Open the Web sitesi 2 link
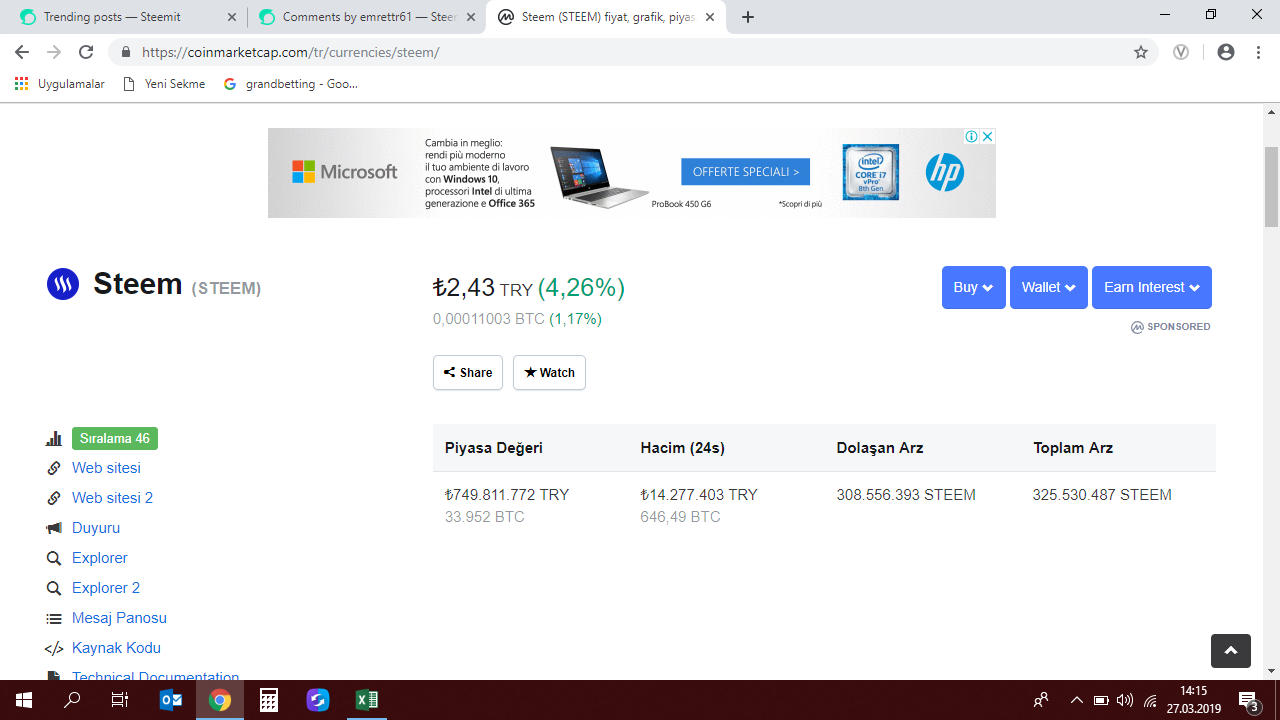Screen dimensions: 1280x720 [x=112, y=498]
